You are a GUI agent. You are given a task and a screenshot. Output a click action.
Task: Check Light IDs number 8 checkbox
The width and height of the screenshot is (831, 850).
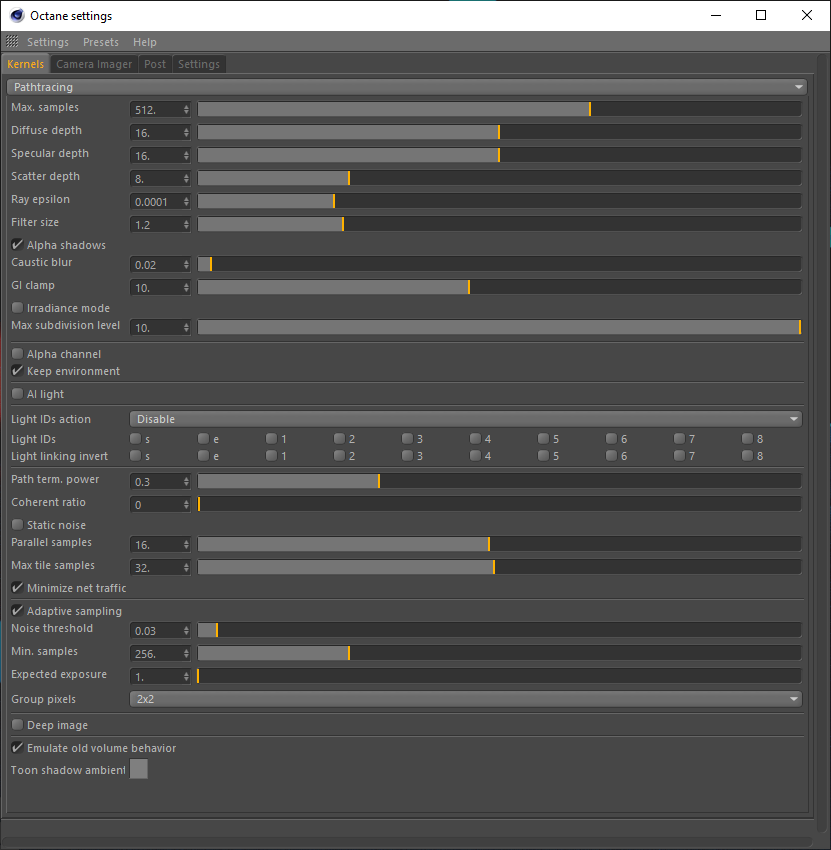(748, 438)
